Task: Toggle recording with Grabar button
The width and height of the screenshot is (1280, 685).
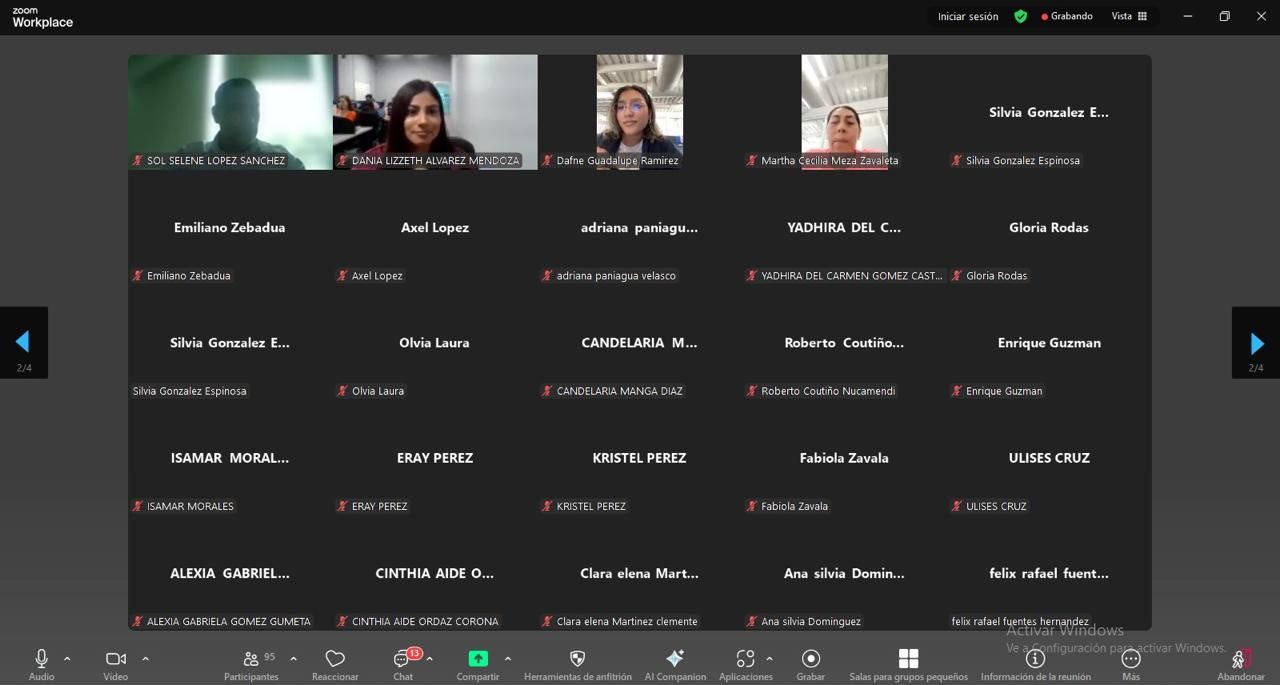Action: tap(811, 659)
